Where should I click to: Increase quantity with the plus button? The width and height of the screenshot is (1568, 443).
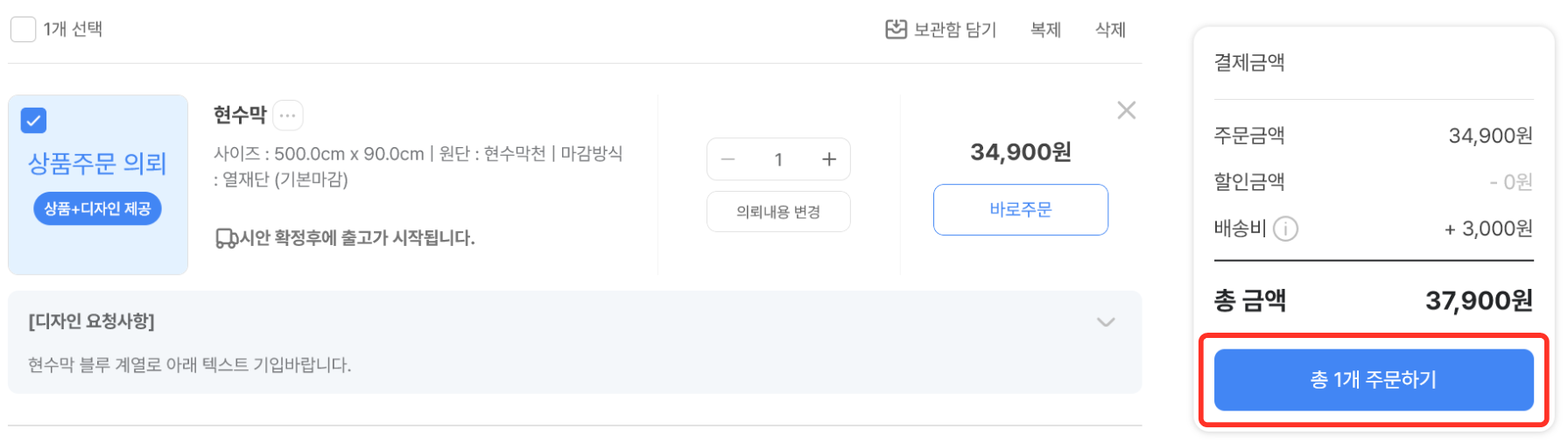point(829,159)
